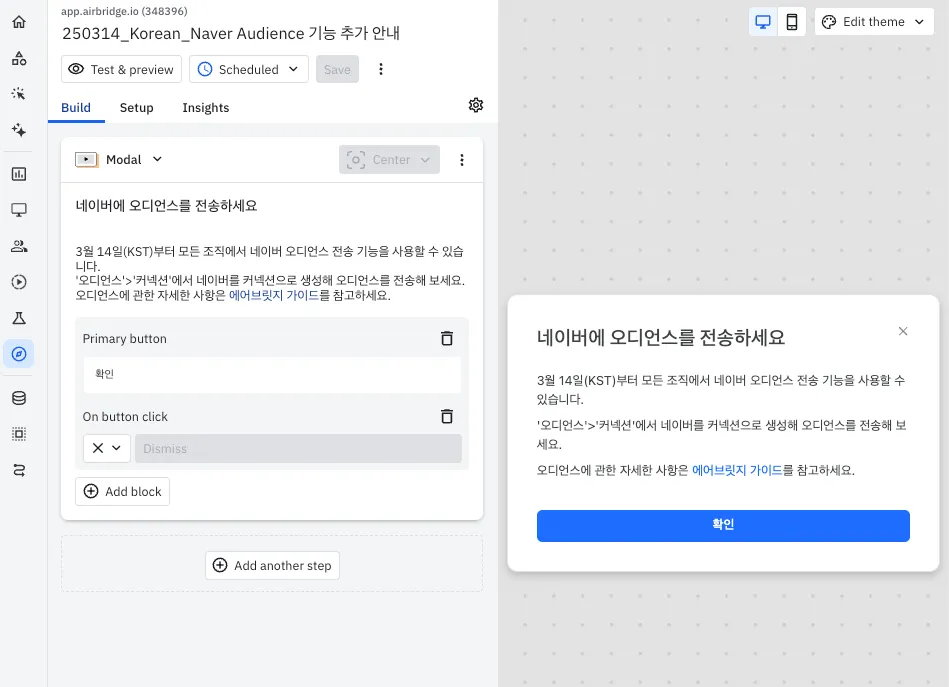Click Add block
The image size is (949, 687).
tap(122, 491)
